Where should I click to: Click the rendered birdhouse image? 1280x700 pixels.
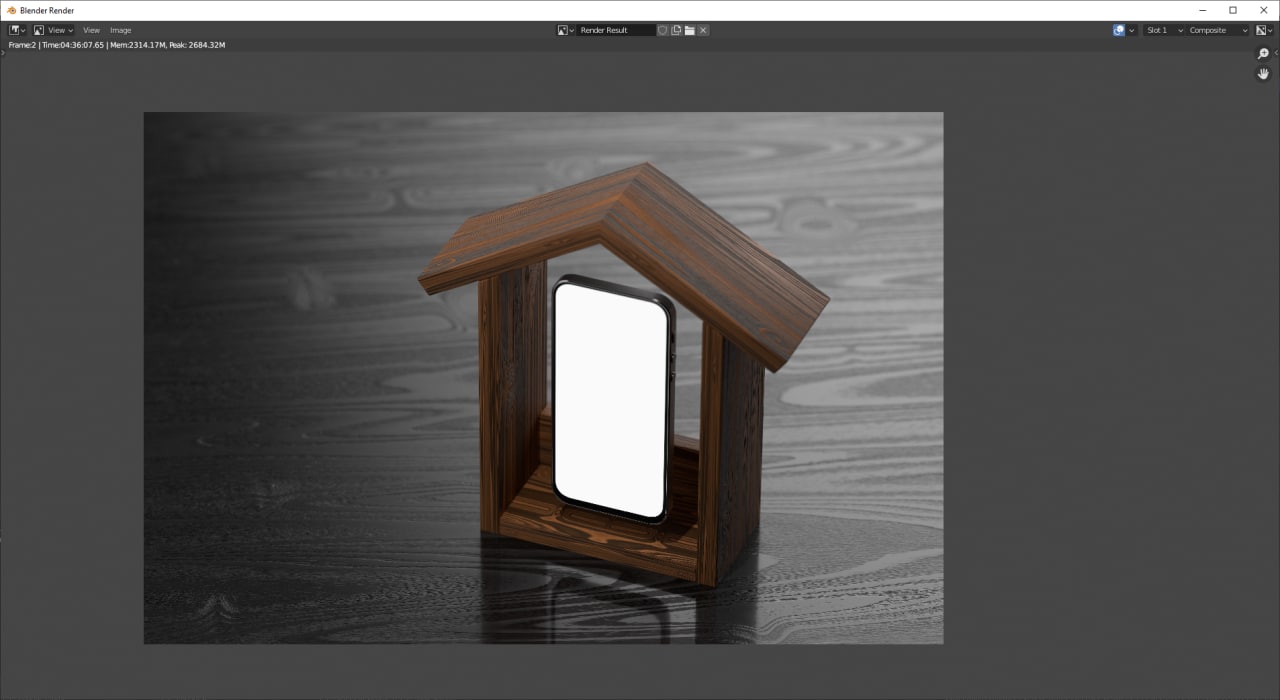click(x=543, y=377)
